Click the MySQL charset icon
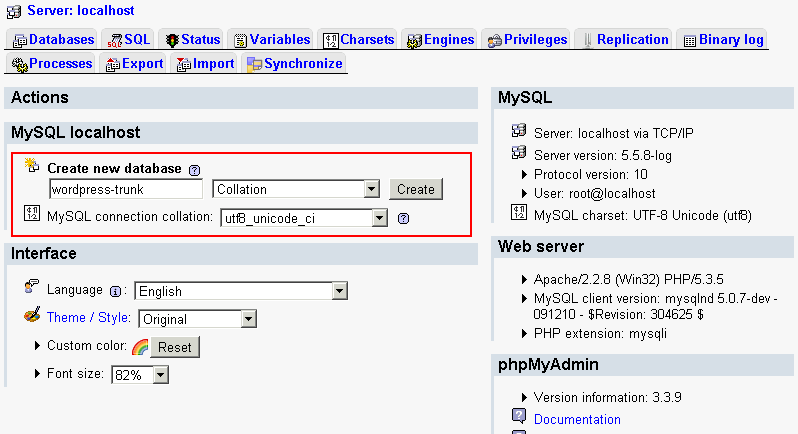Viewport: 798px width, 434px height. tap(519, 213)
